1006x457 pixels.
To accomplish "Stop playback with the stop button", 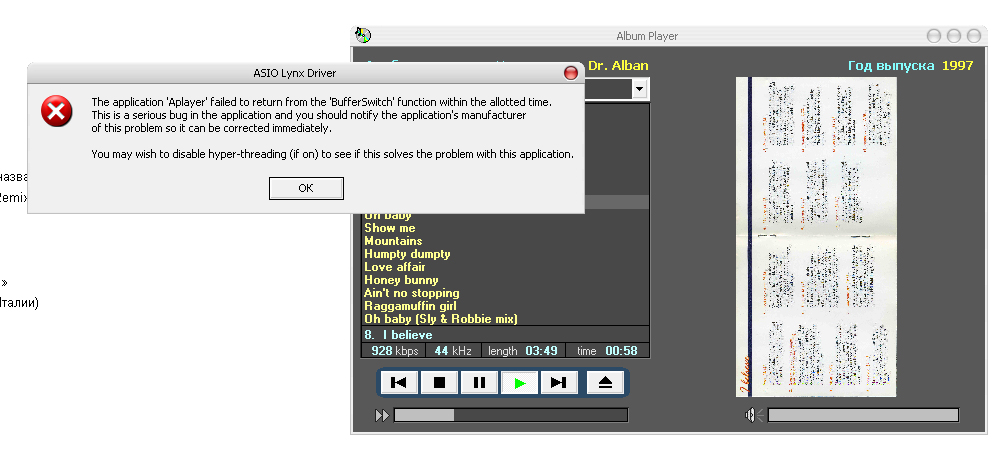I will 439,383.
